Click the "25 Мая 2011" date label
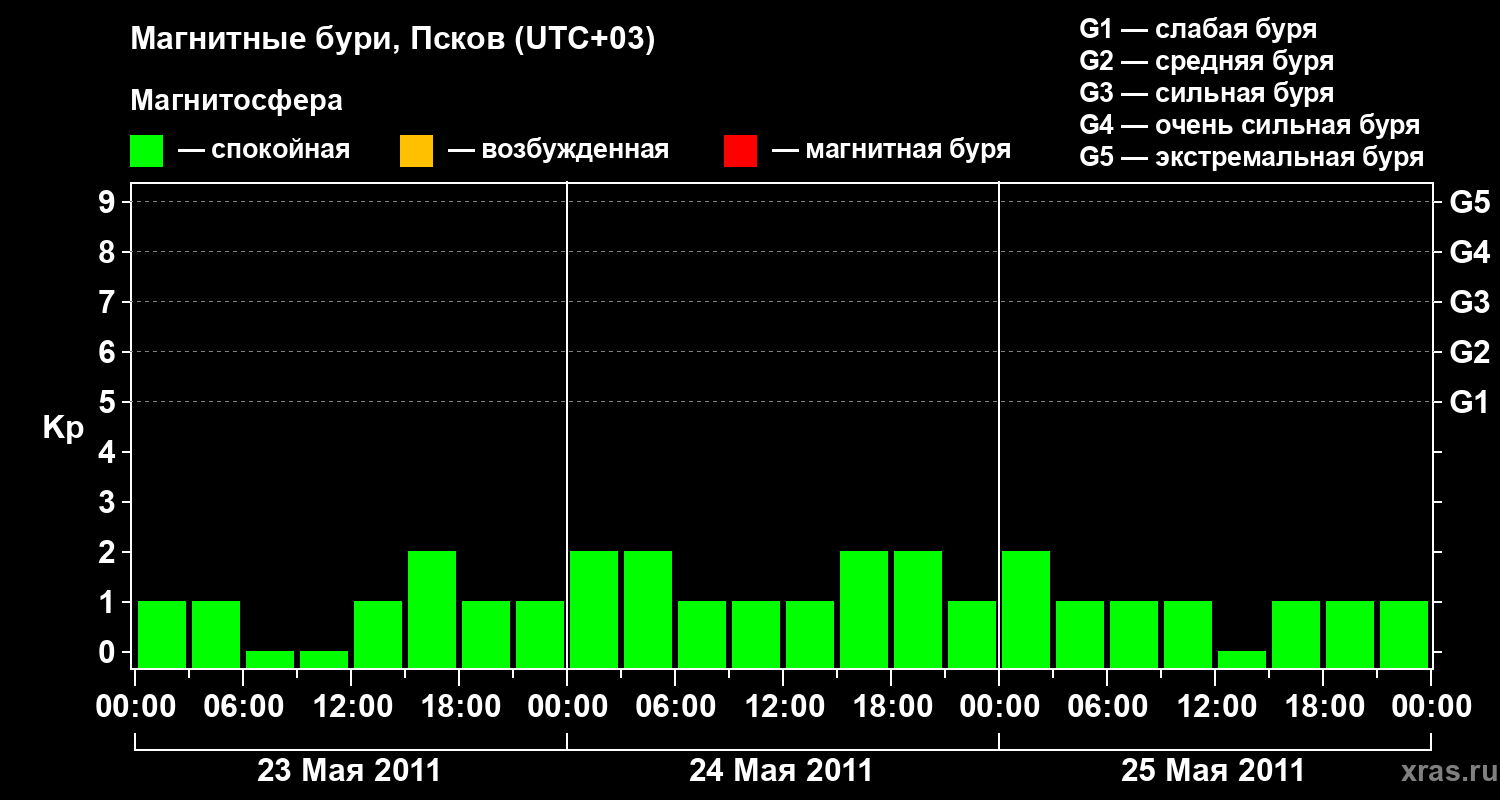 (x=1213, y=771)
